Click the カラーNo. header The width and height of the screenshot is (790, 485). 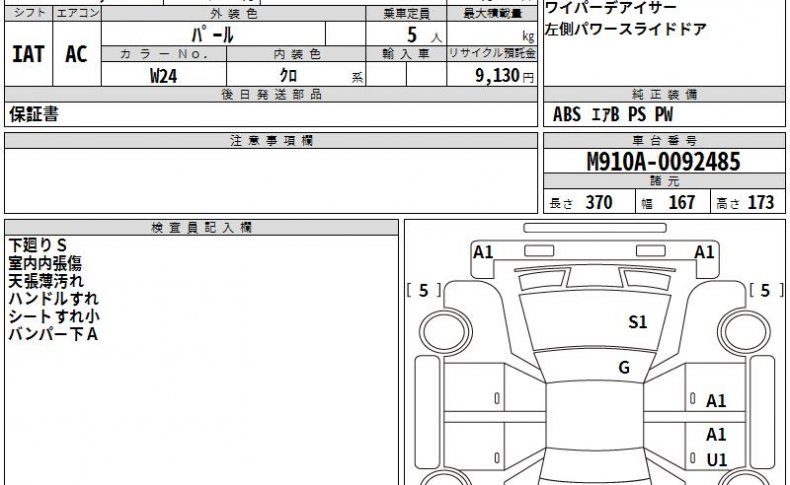pyautogui.click(x=164, y=54)
